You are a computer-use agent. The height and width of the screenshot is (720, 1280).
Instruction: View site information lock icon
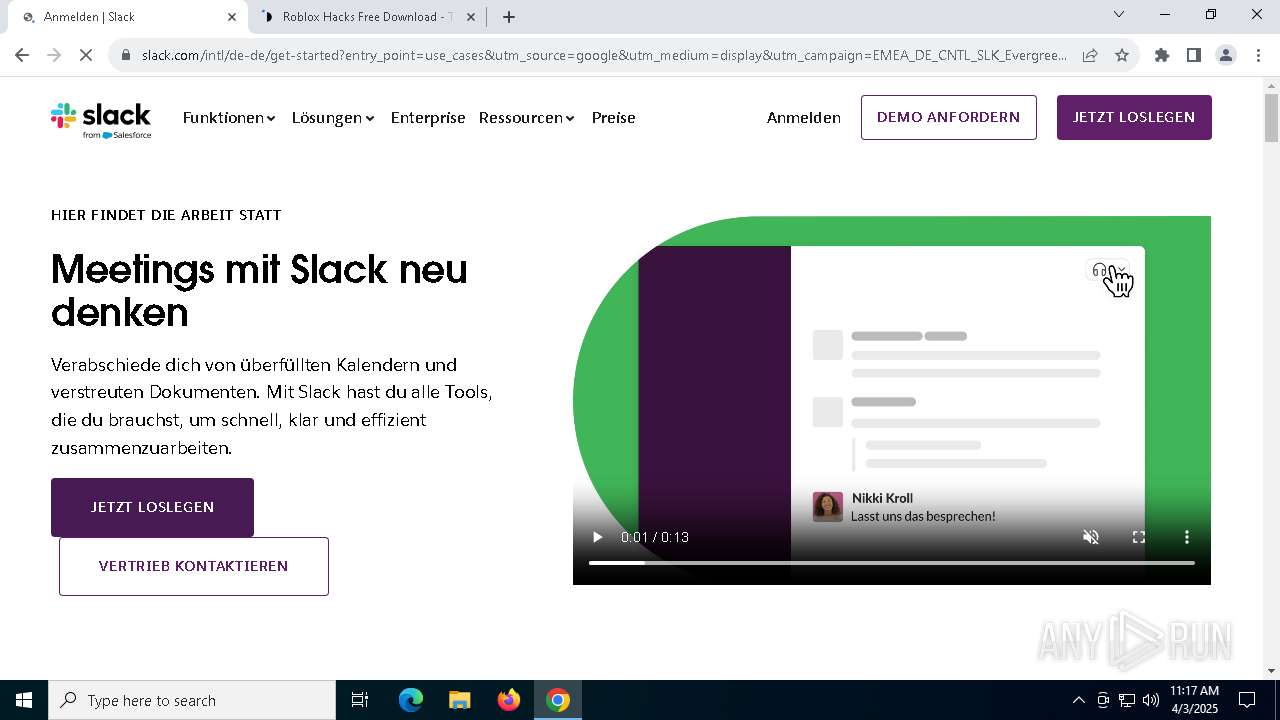[x=126, y=55]
